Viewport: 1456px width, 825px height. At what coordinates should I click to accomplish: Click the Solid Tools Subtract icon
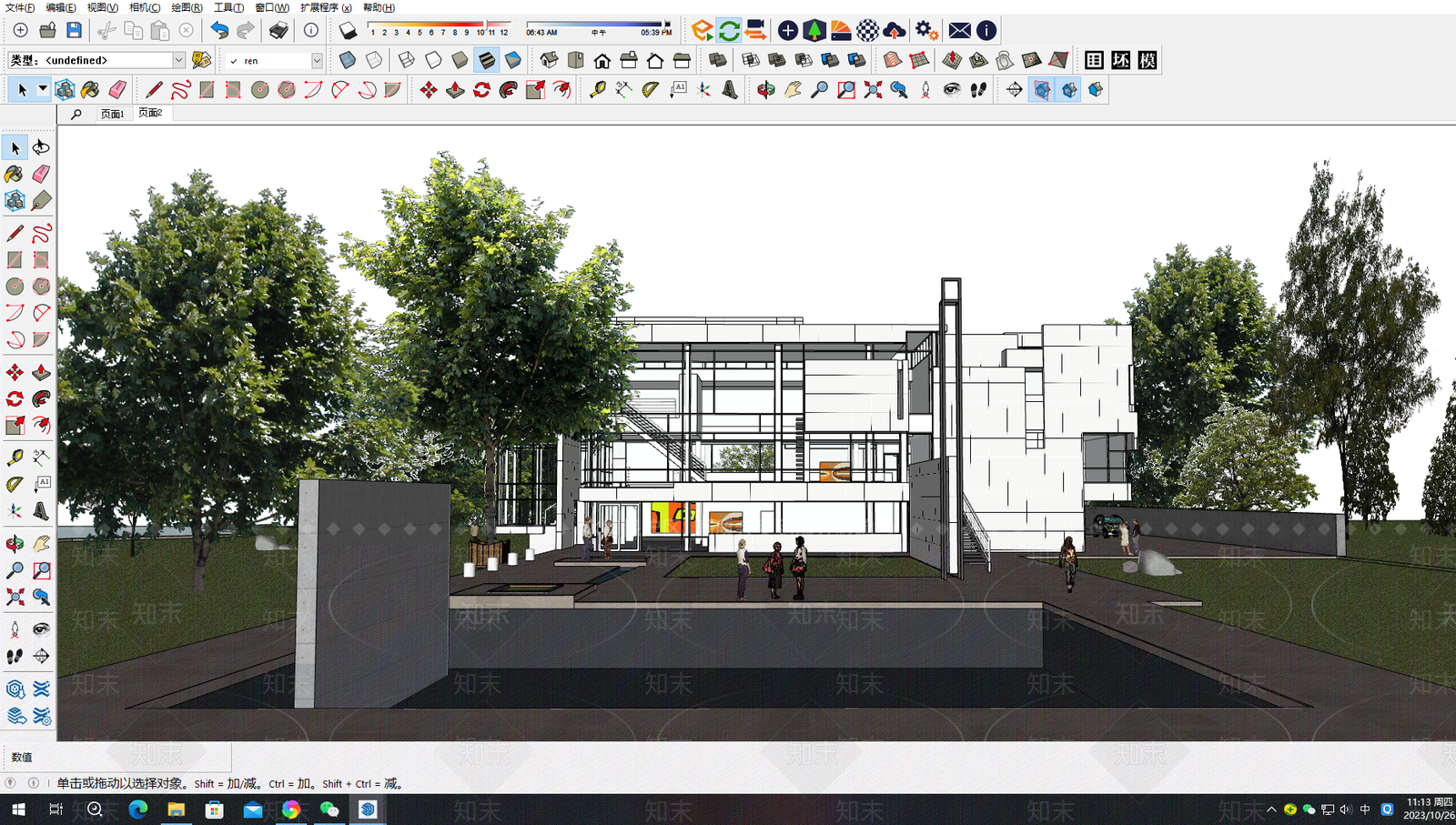804,60
